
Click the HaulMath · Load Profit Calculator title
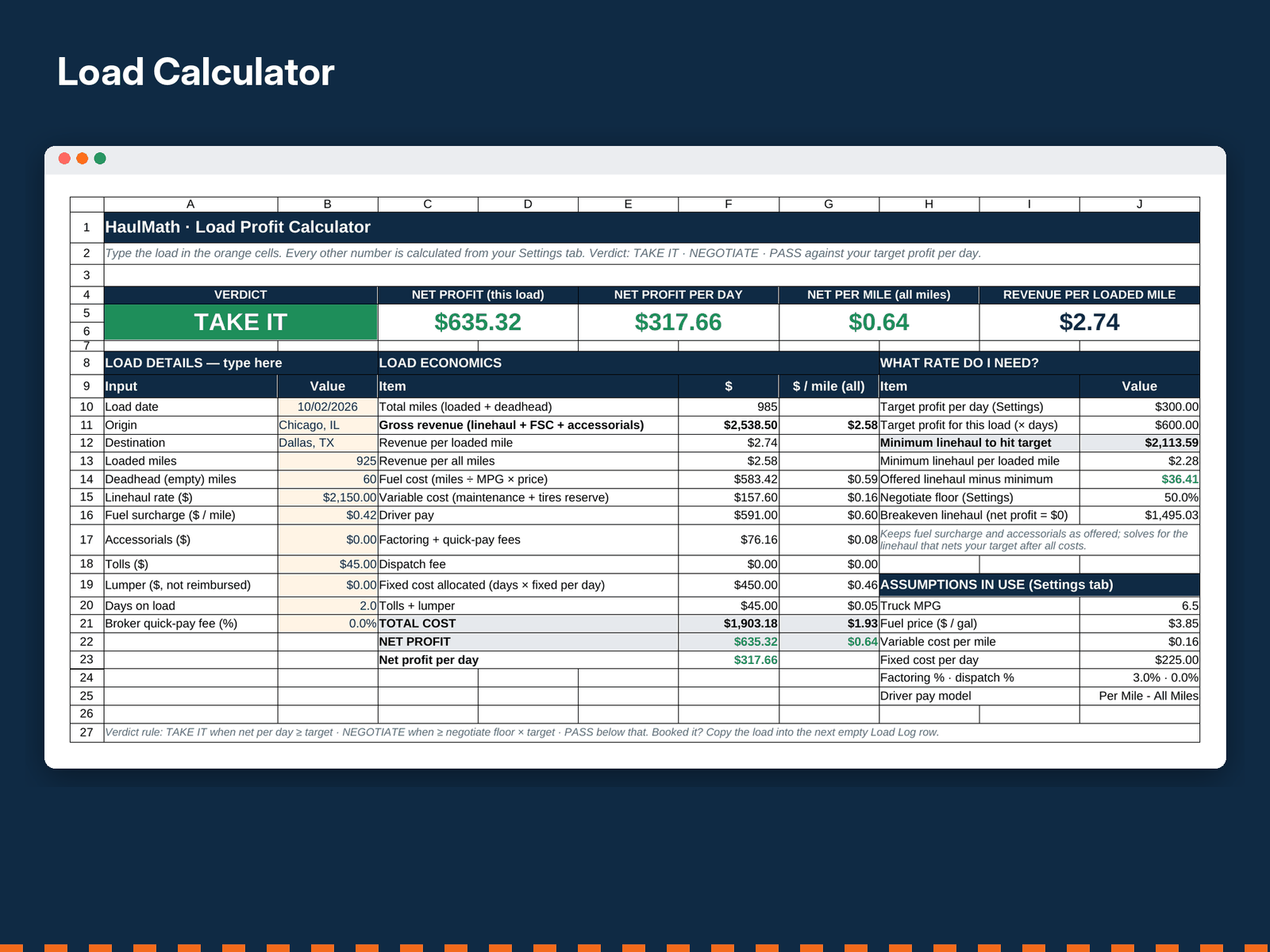(x=237, y=227)
